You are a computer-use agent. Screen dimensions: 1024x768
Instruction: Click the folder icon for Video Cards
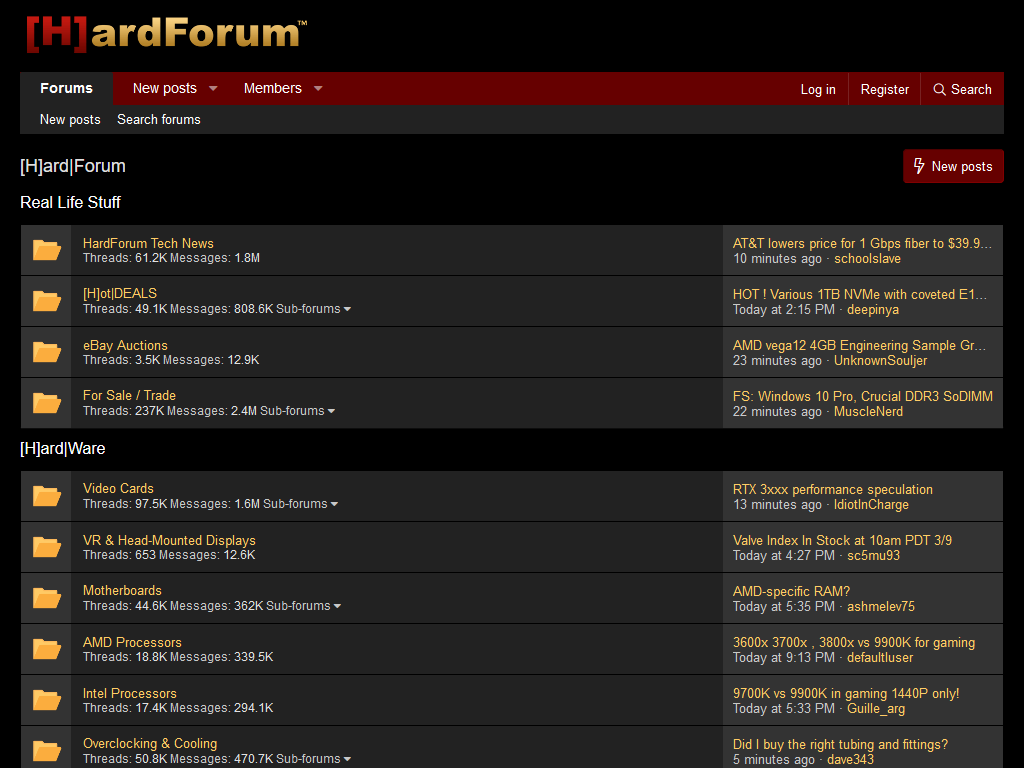pos(47,496)
